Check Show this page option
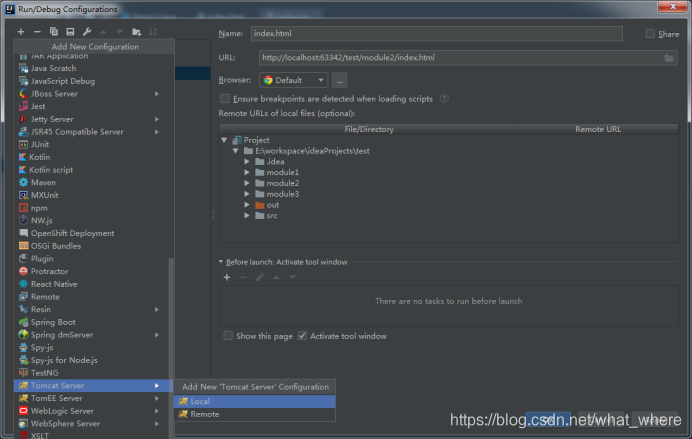 [228, 336]
